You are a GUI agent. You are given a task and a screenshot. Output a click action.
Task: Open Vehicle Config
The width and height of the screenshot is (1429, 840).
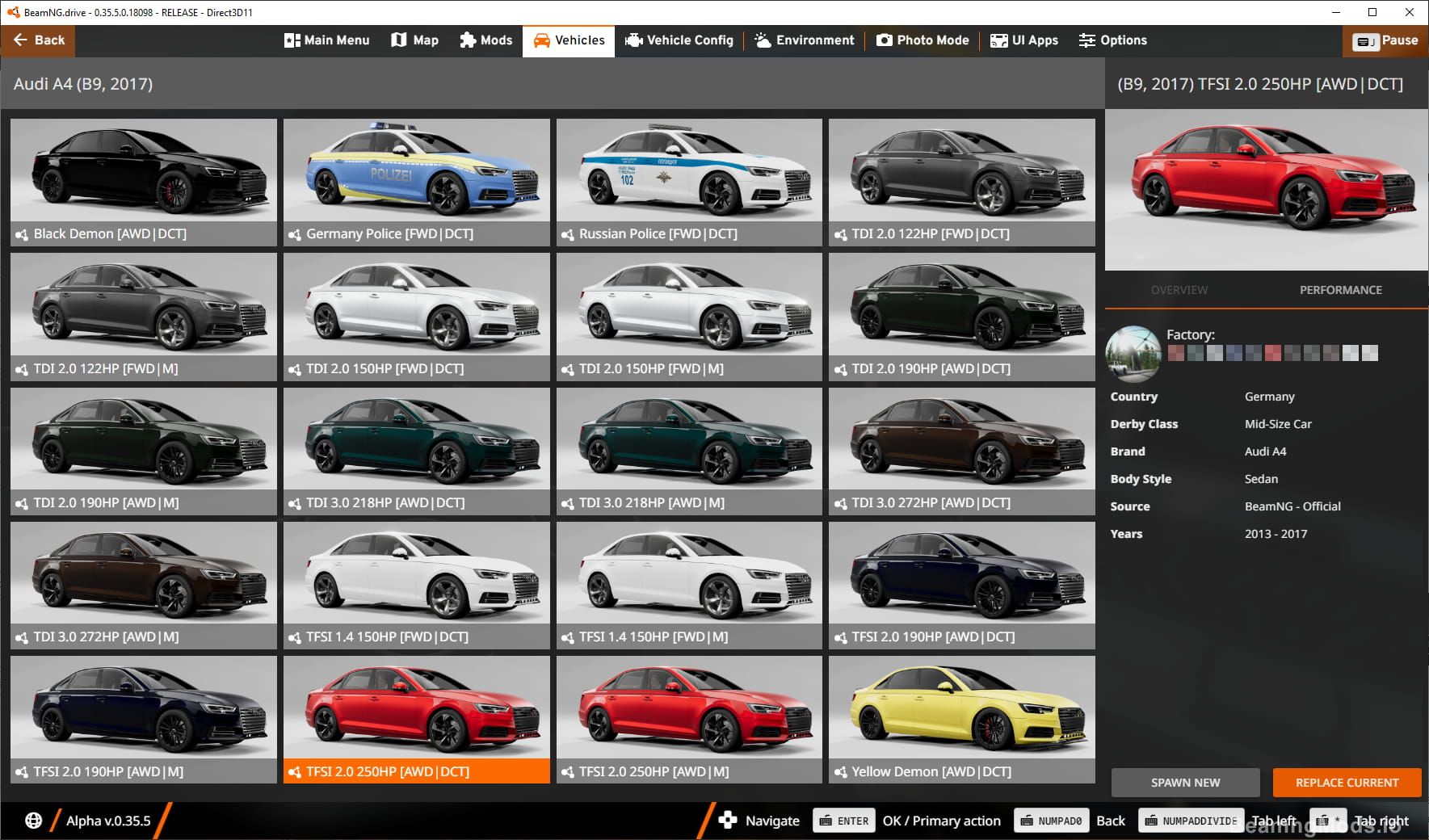679,40
